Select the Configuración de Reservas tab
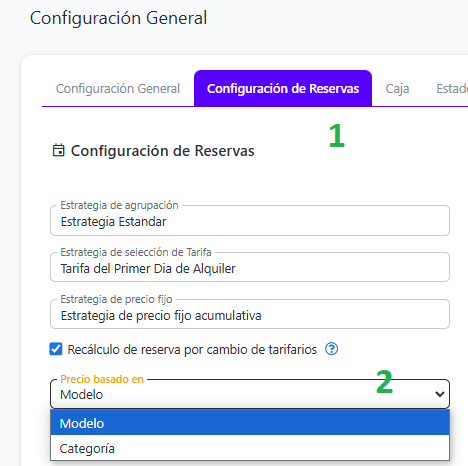The image size is (468, 466). pos(283,89)
